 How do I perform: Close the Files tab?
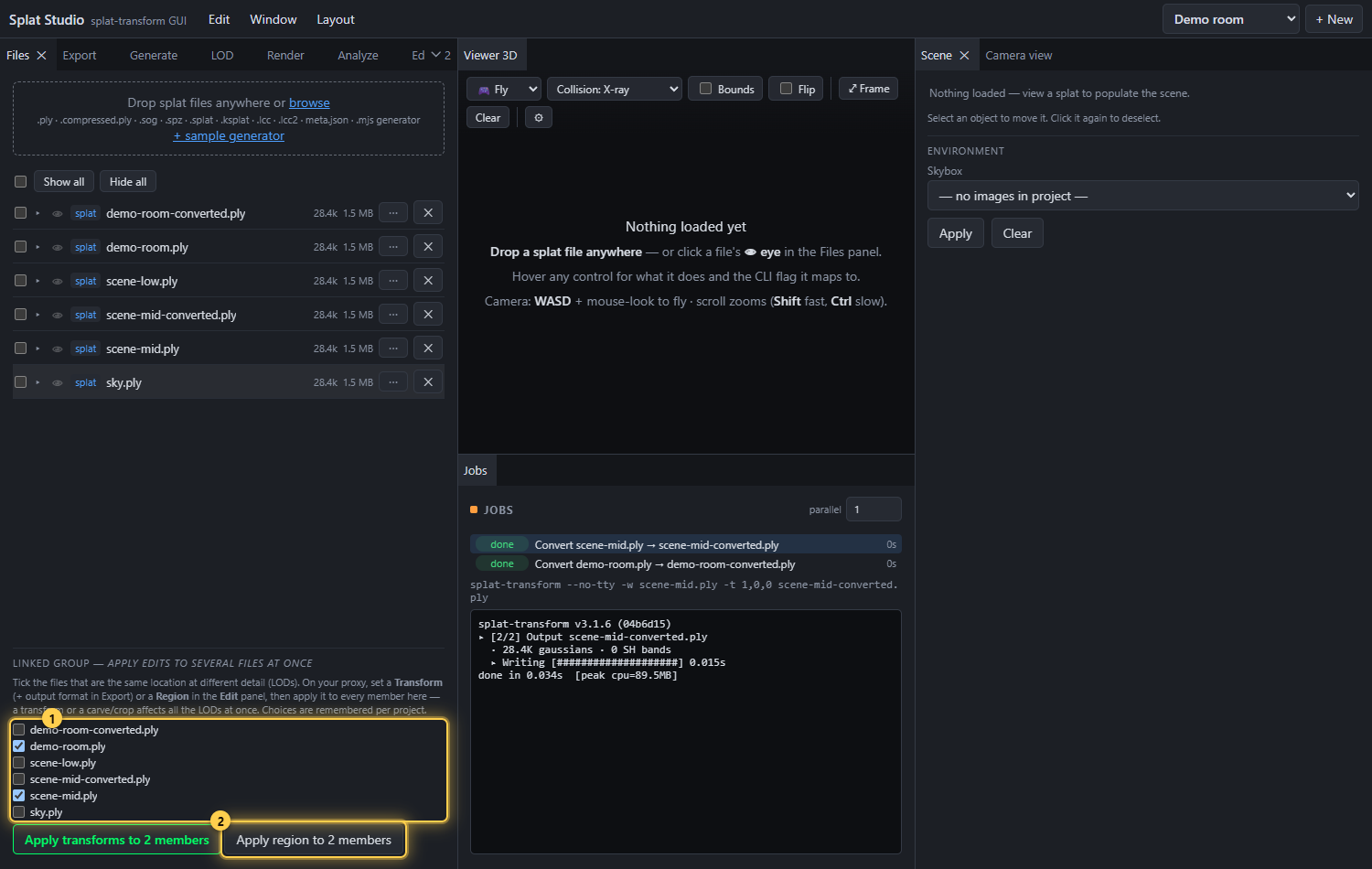pos(41,56)
